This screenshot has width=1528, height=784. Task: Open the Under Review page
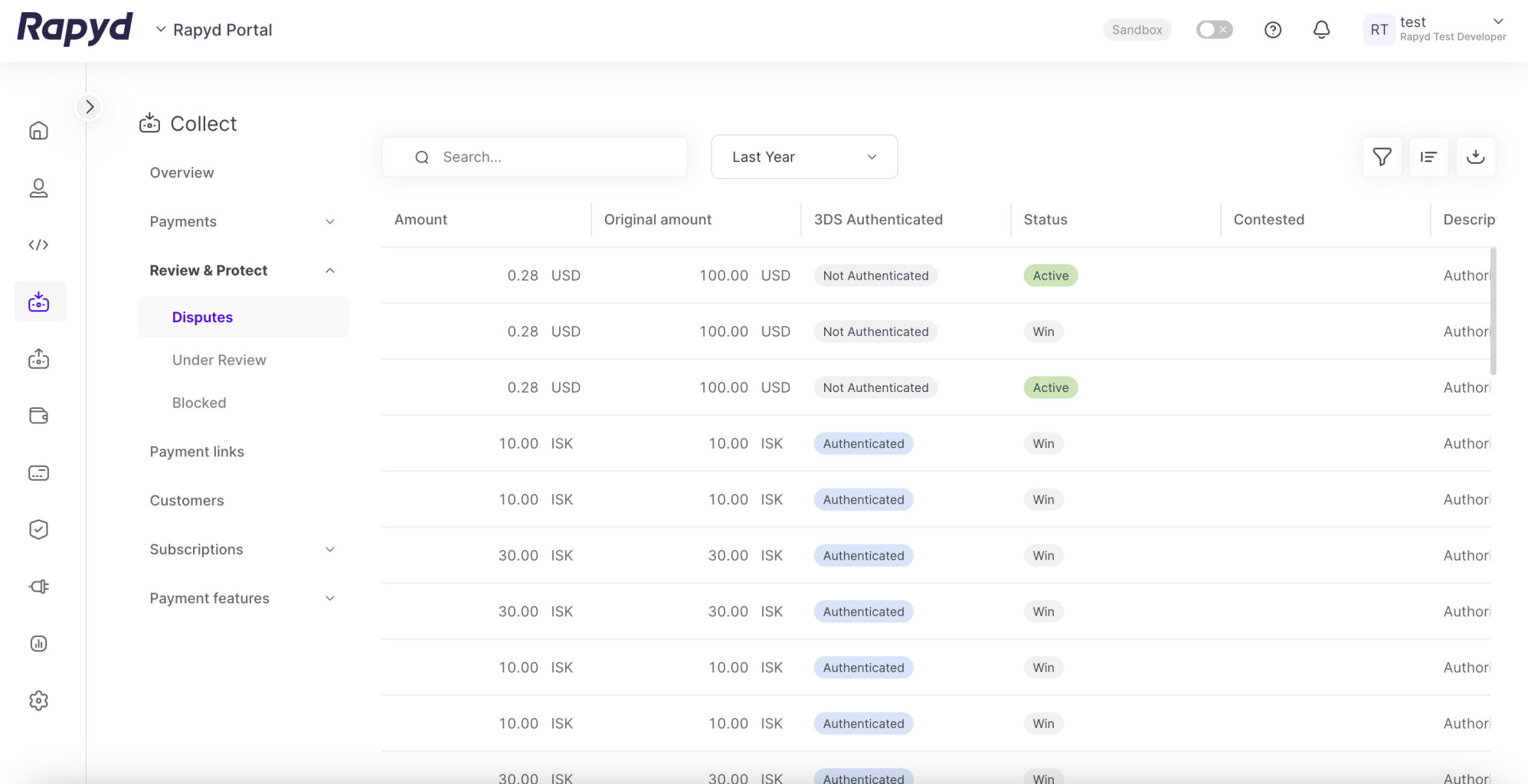click(x=219, y=360)
